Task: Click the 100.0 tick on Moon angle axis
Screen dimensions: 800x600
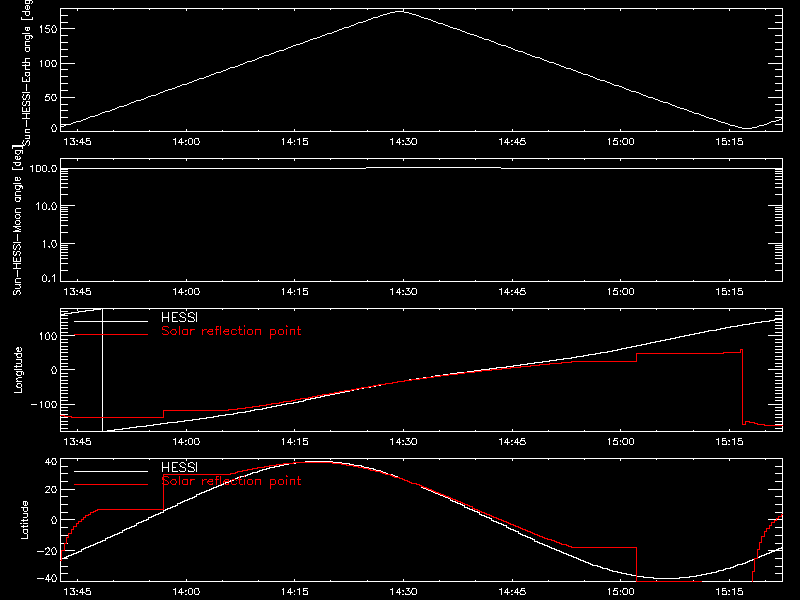Action: [44, 168]
